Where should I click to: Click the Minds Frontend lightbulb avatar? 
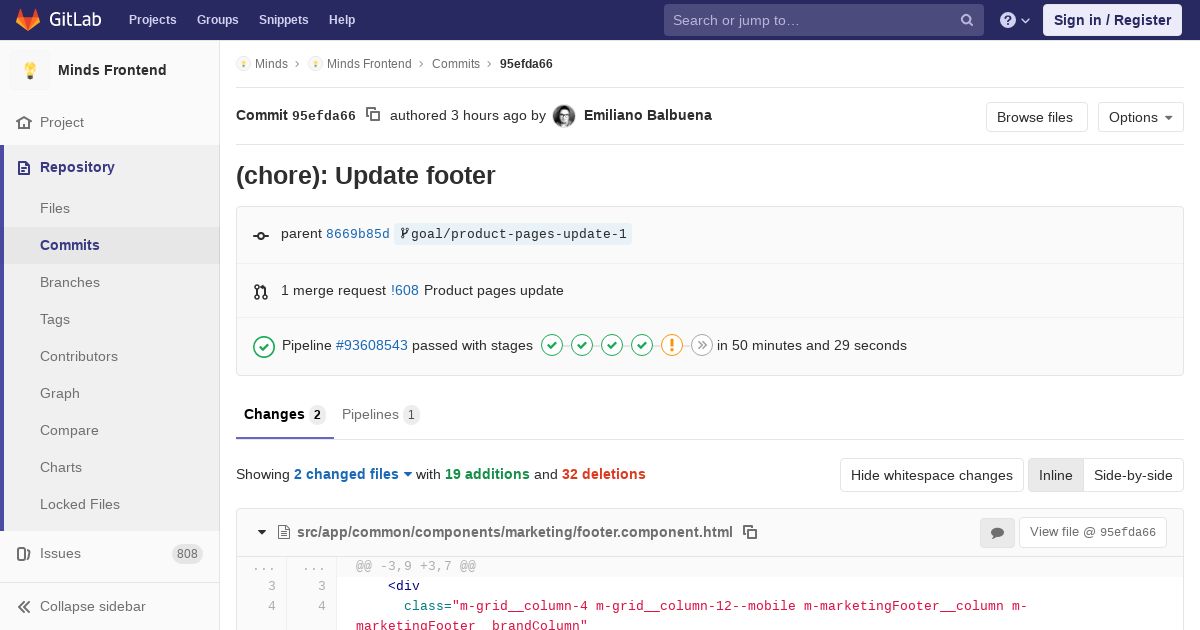coord(30,70)
